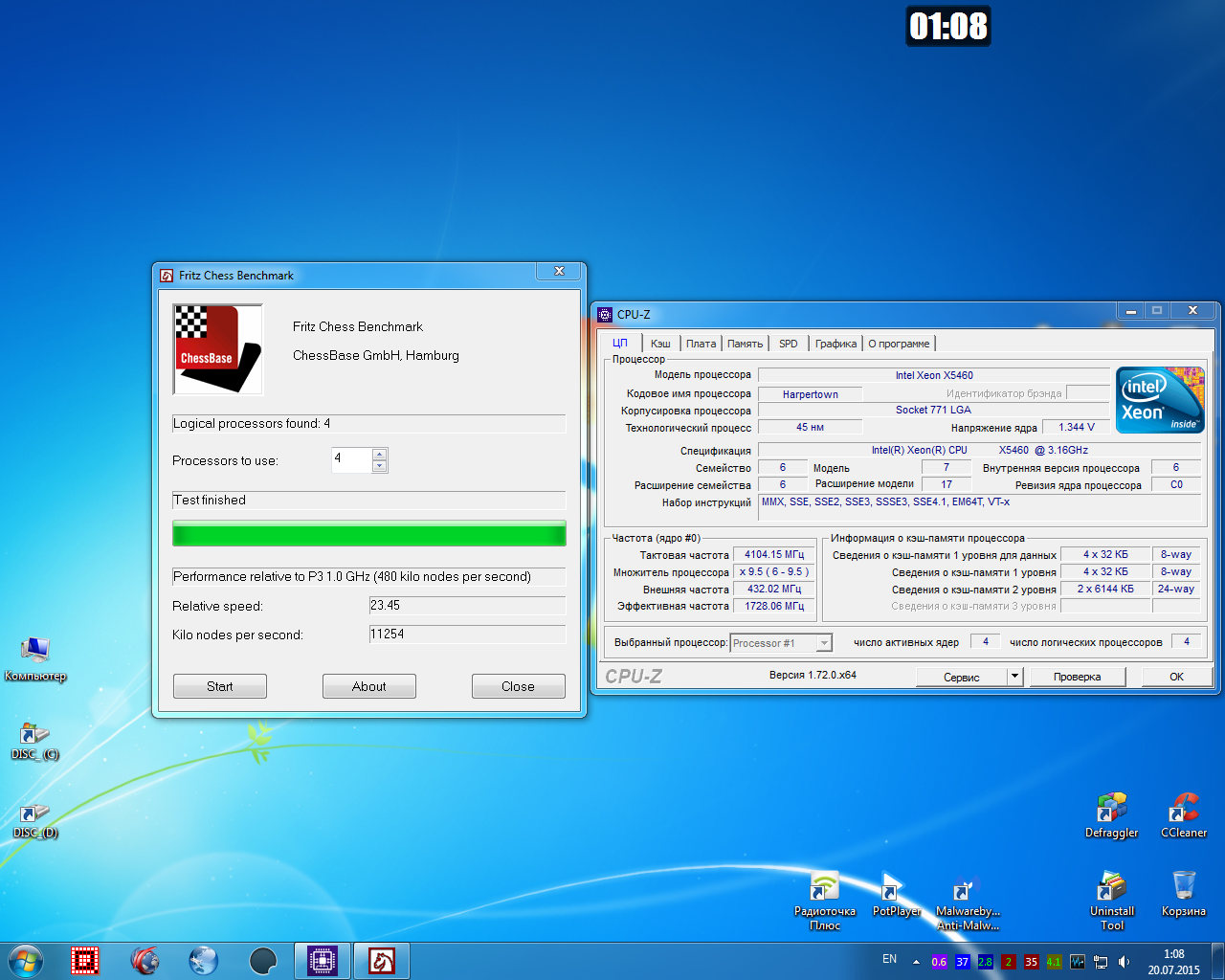Switch to the Плата tab
1225x980 pixels.
[x=701, y=344]
